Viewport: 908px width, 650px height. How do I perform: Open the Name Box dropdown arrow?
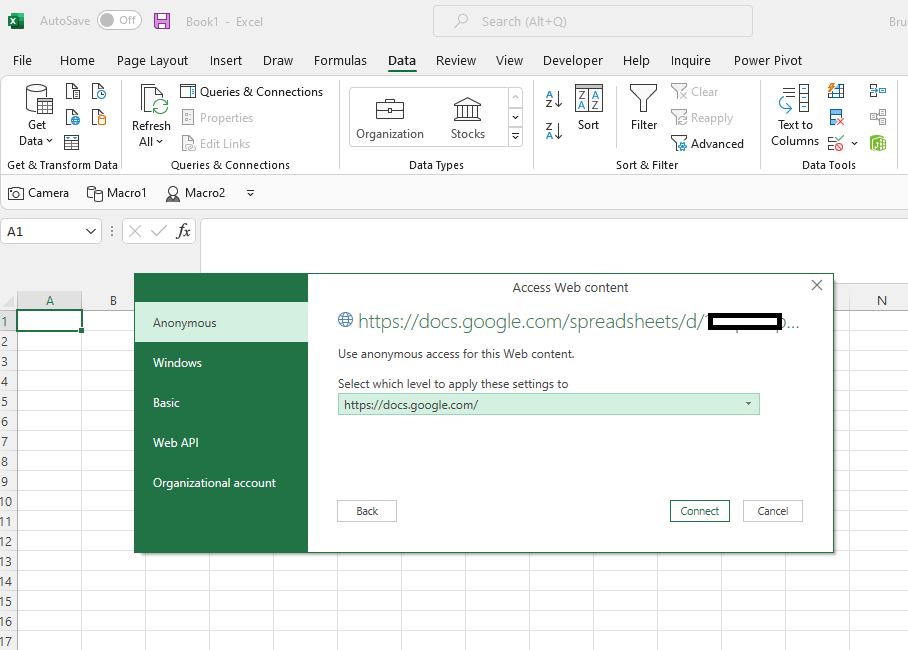click(x=90, y=232)
